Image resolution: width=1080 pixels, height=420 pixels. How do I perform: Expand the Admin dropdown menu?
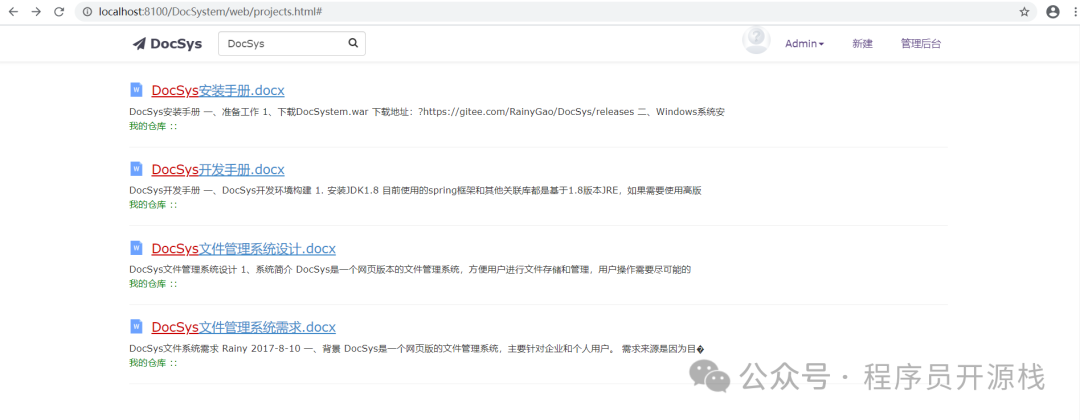coord(804,44)
